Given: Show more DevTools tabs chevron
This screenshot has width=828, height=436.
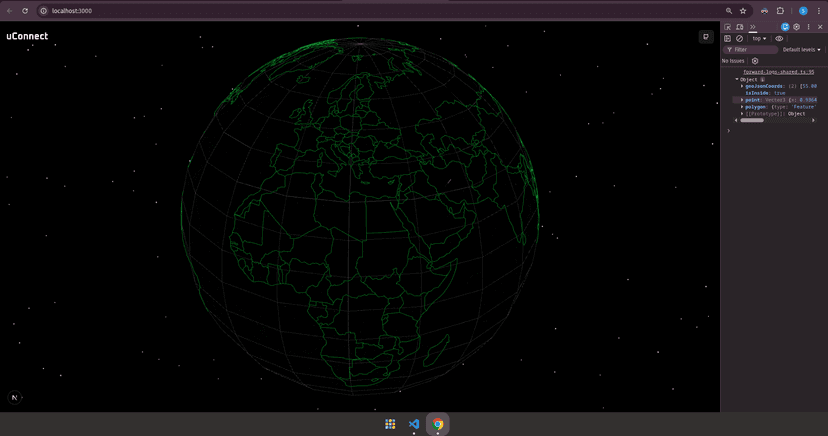Looking at the screenshot, I should [x=753, y=27].
